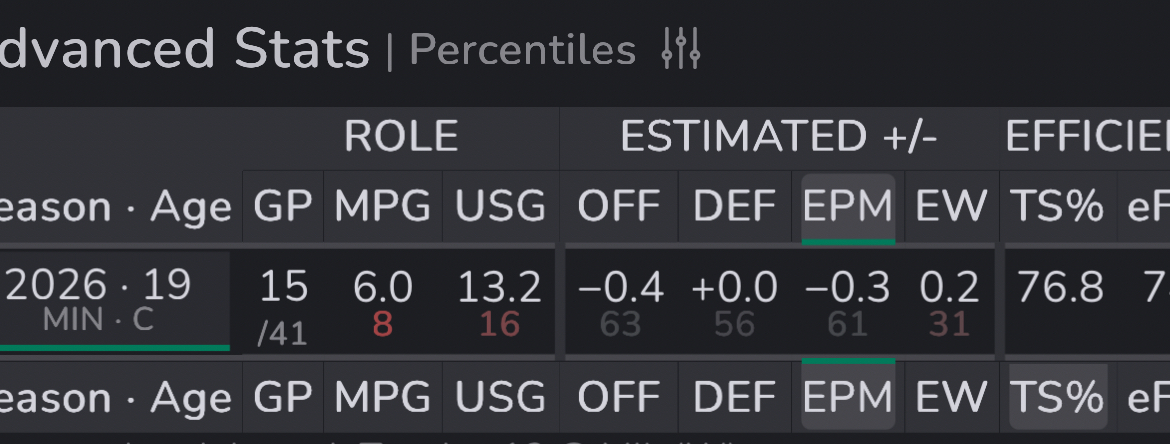
Task: Click the EW column in top header
Action: [x=951, y=207]
